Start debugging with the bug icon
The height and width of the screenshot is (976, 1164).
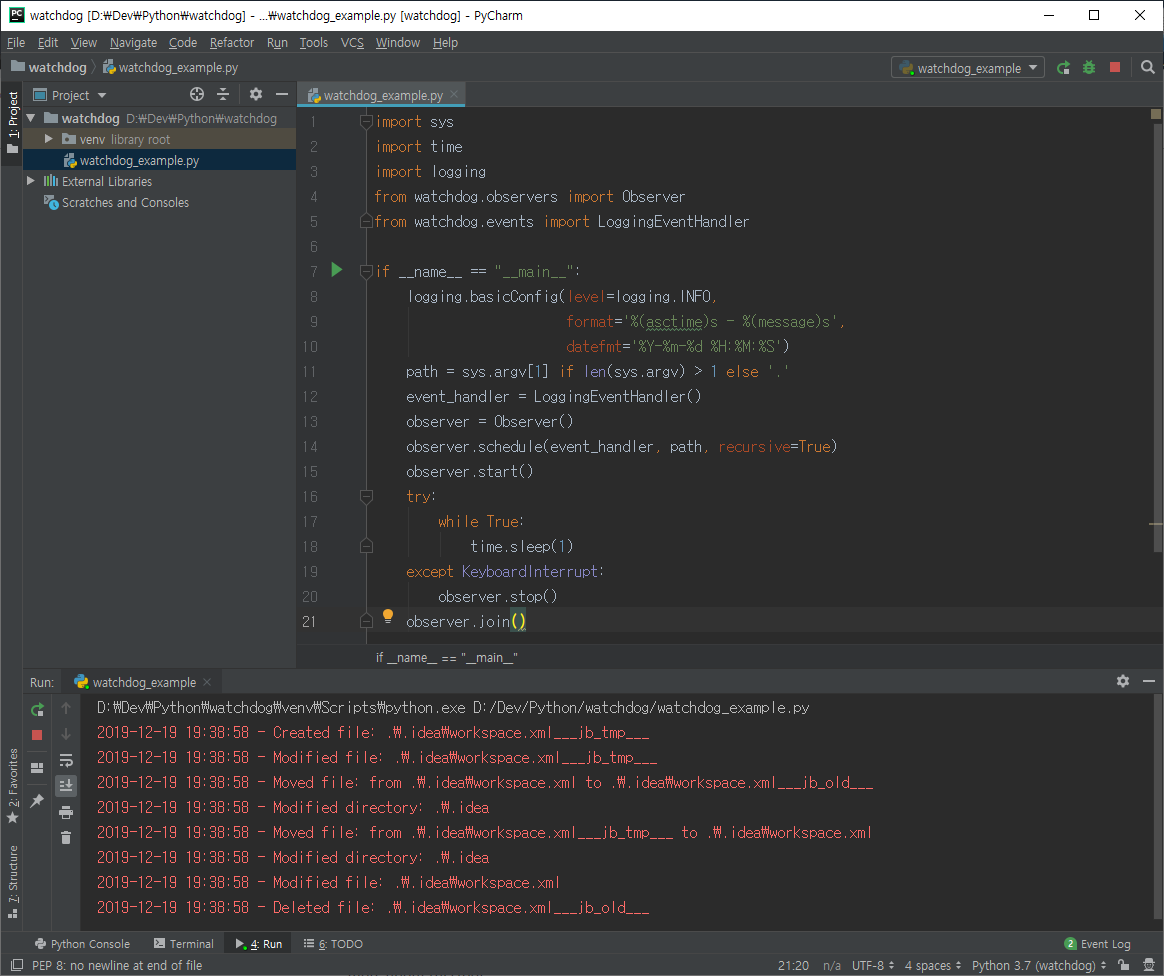(x=1088, y=68)
